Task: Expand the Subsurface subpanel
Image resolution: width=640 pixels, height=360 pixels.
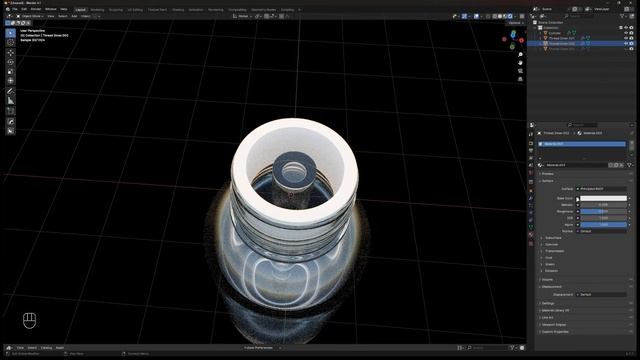Action: (552, 238)
